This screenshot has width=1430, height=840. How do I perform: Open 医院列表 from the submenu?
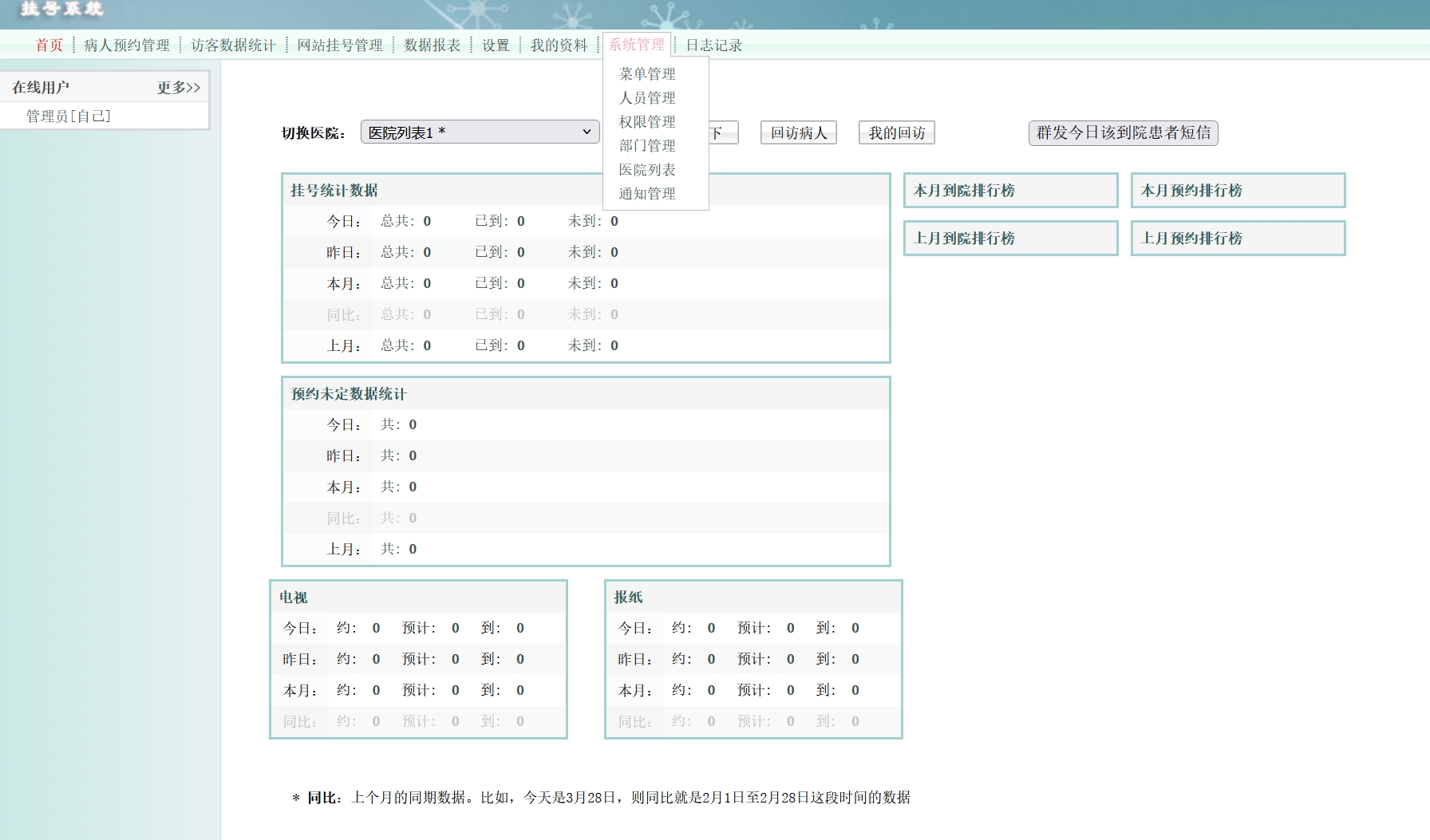coord(647,170)
